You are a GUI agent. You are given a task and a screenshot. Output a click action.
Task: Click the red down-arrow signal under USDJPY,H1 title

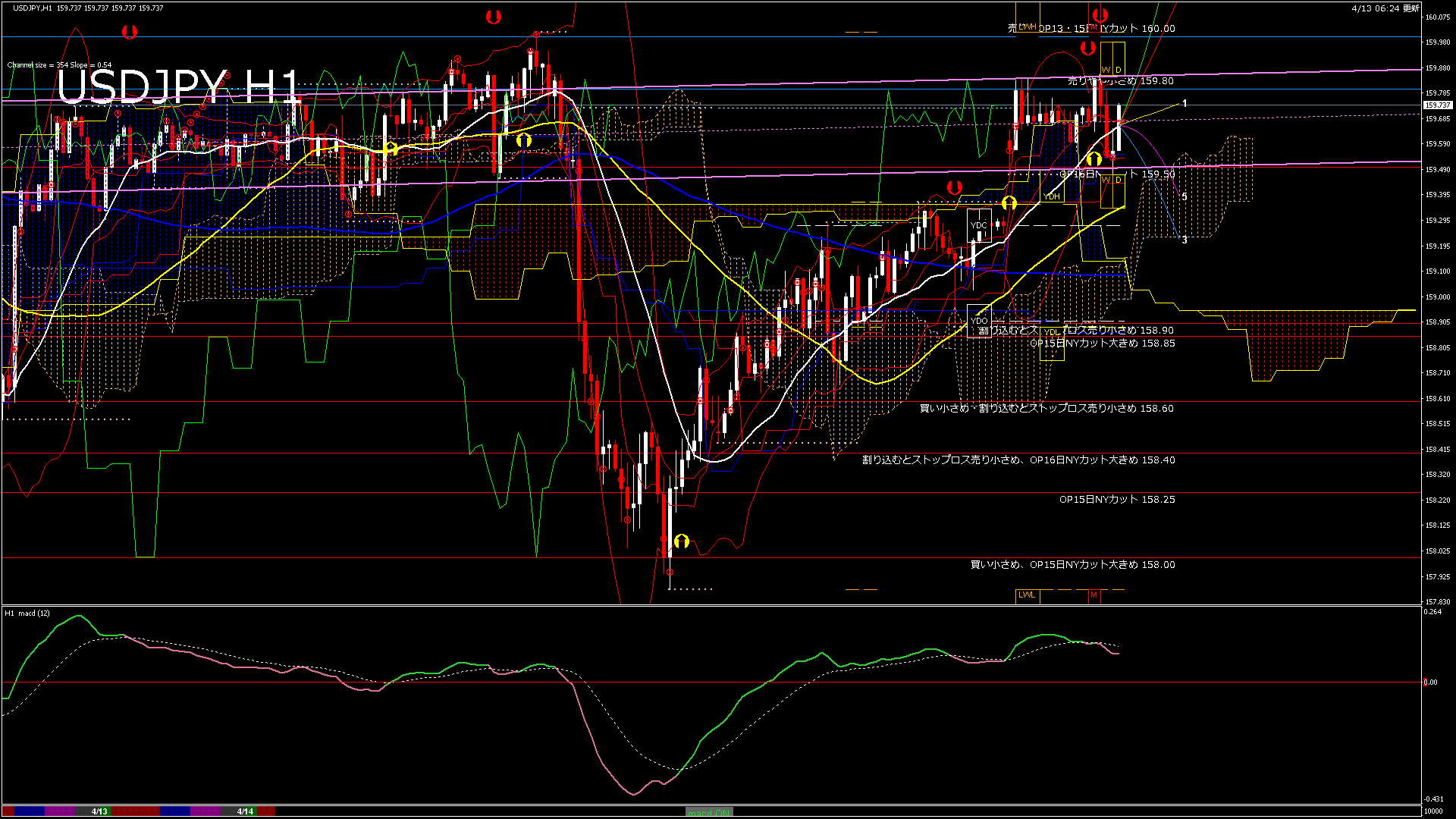130,32
